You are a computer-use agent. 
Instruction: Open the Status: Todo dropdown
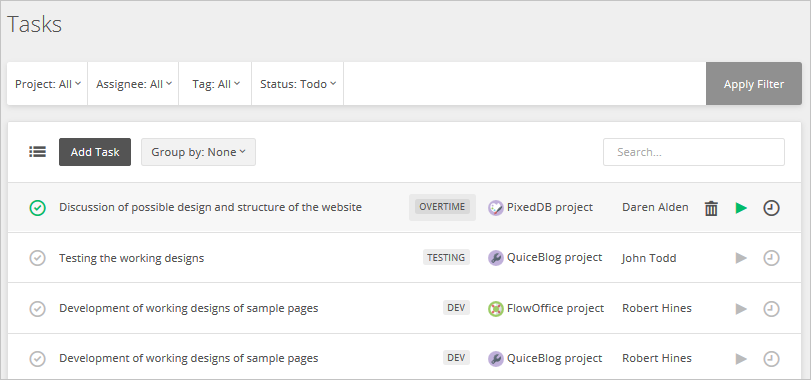(298, 84)
